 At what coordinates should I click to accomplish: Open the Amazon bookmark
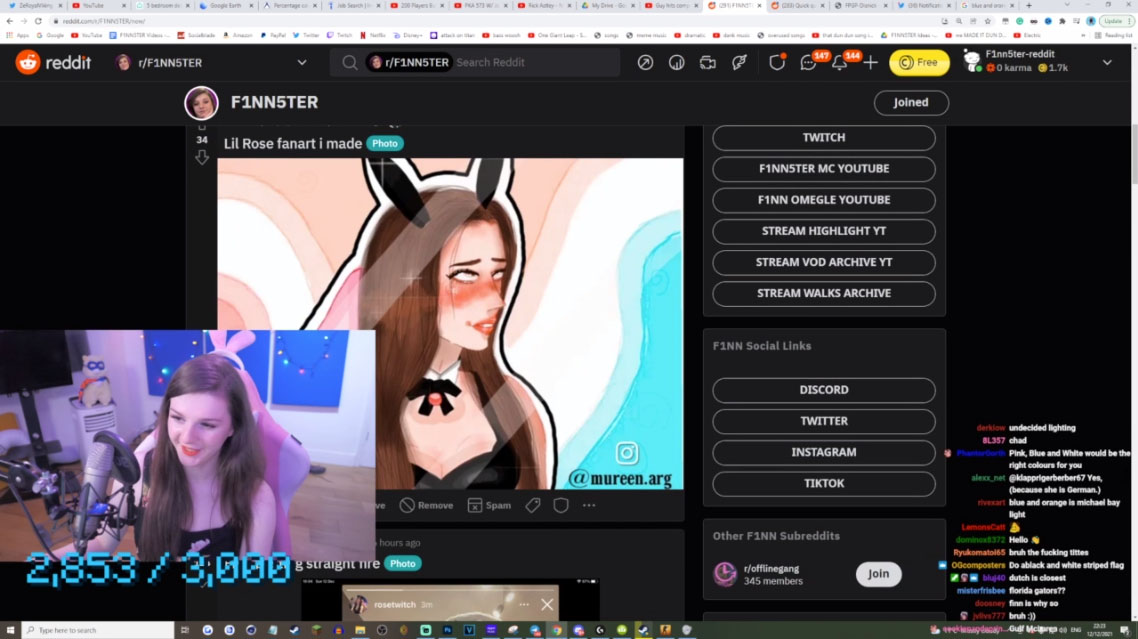238,35
